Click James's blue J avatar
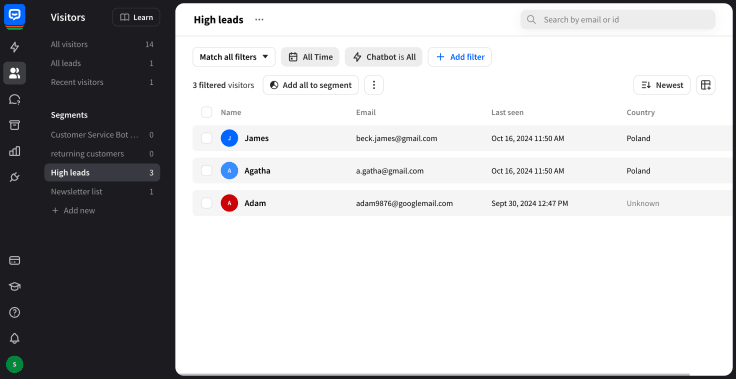Image resolution: width=736 pixels, height=379 pixels. (x=230, y=138)
